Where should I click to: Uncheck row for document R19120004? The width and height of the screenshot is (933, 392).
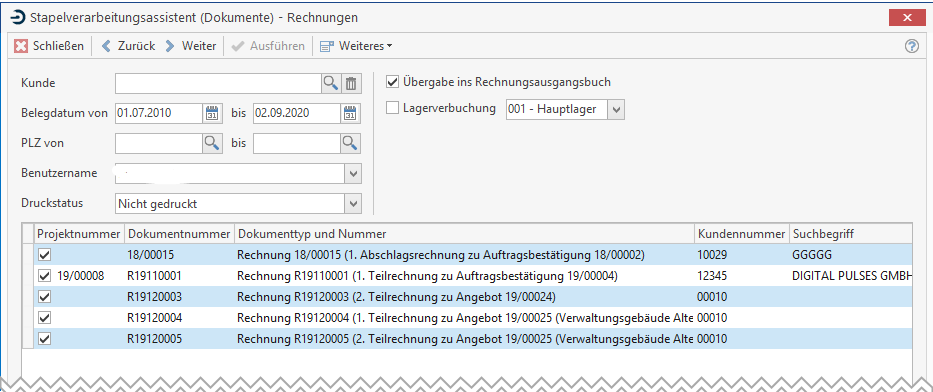45,318
